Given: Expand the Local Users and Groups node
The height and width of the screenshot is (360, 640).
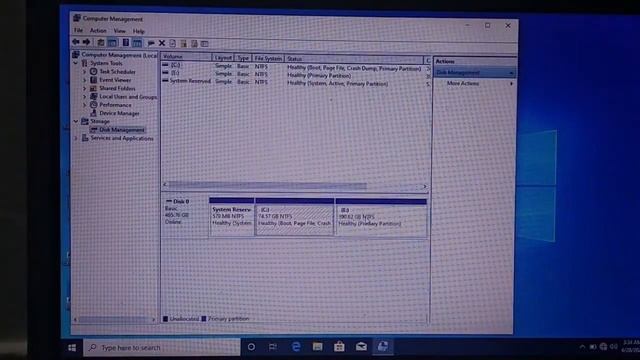Looking at the screenshot, I should pyautogui.click(x=84, y=97).
